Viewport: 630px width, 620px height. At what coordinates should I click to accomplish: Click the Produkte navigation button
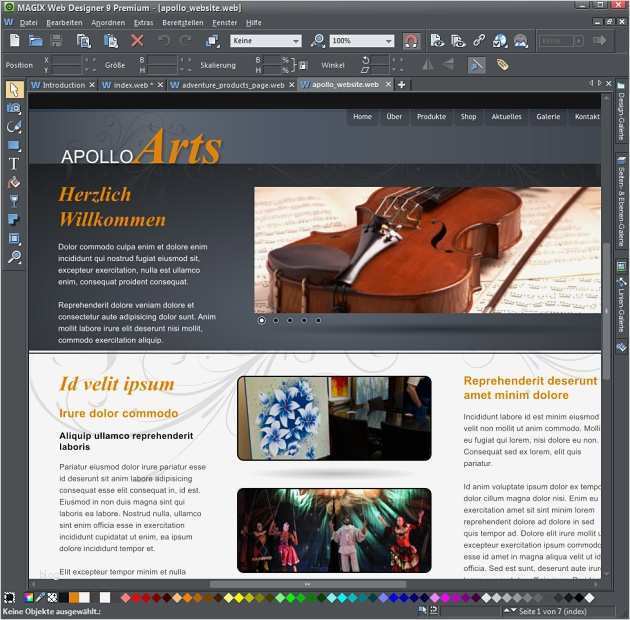pos(432,117)
